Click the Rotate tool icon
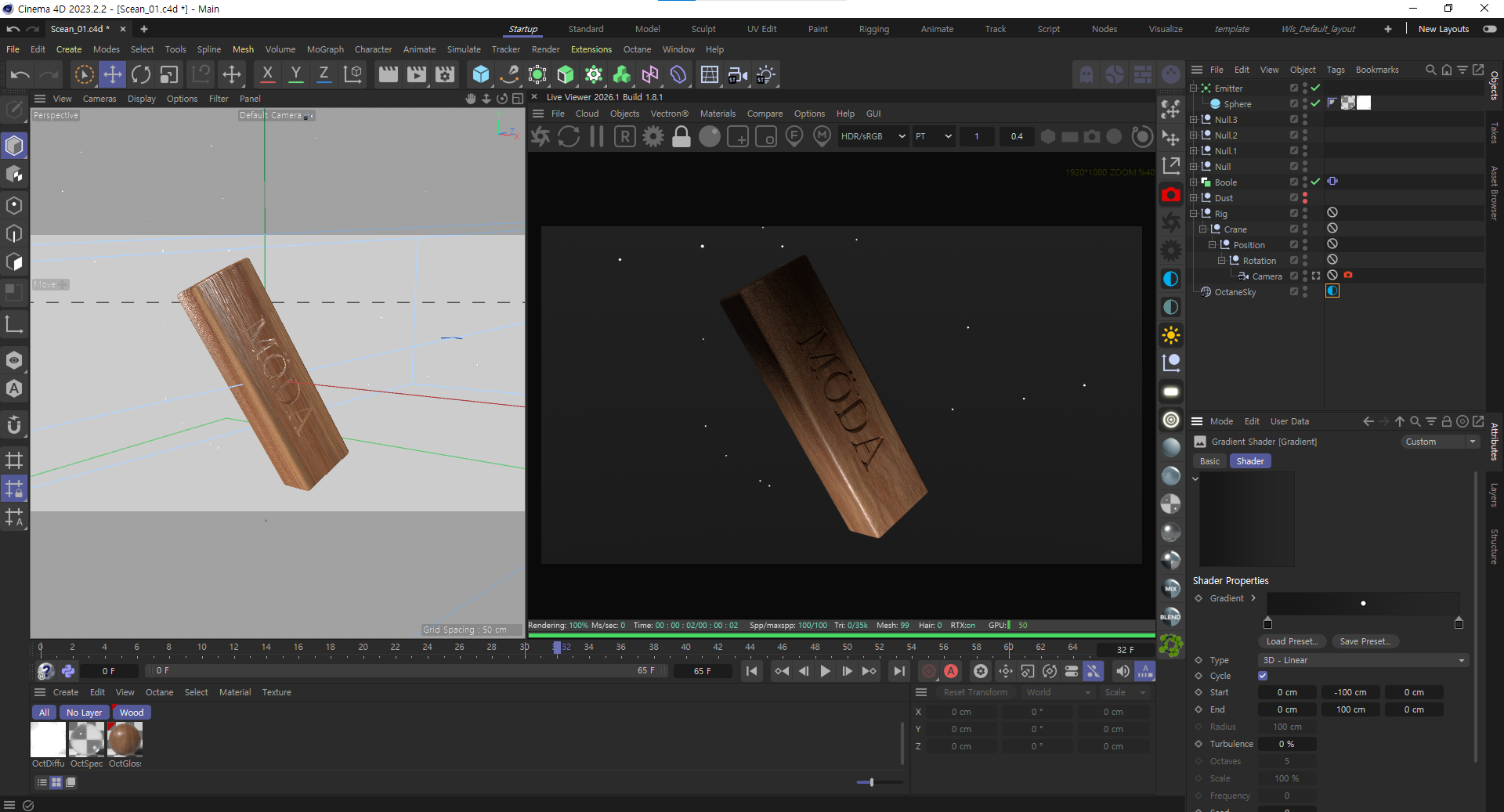 pos(141,74)
